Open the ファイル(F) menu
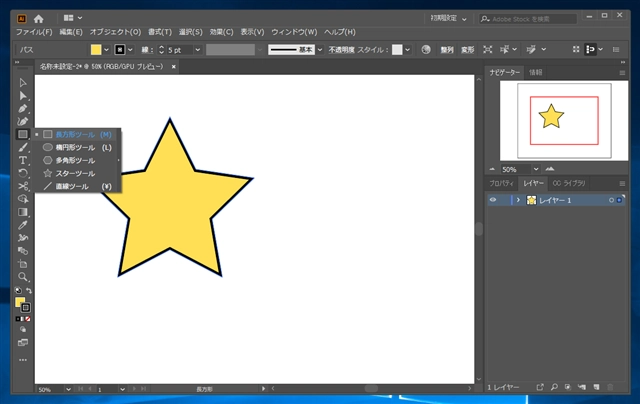The width and height of the screenshot is (640, 404). 34,32
